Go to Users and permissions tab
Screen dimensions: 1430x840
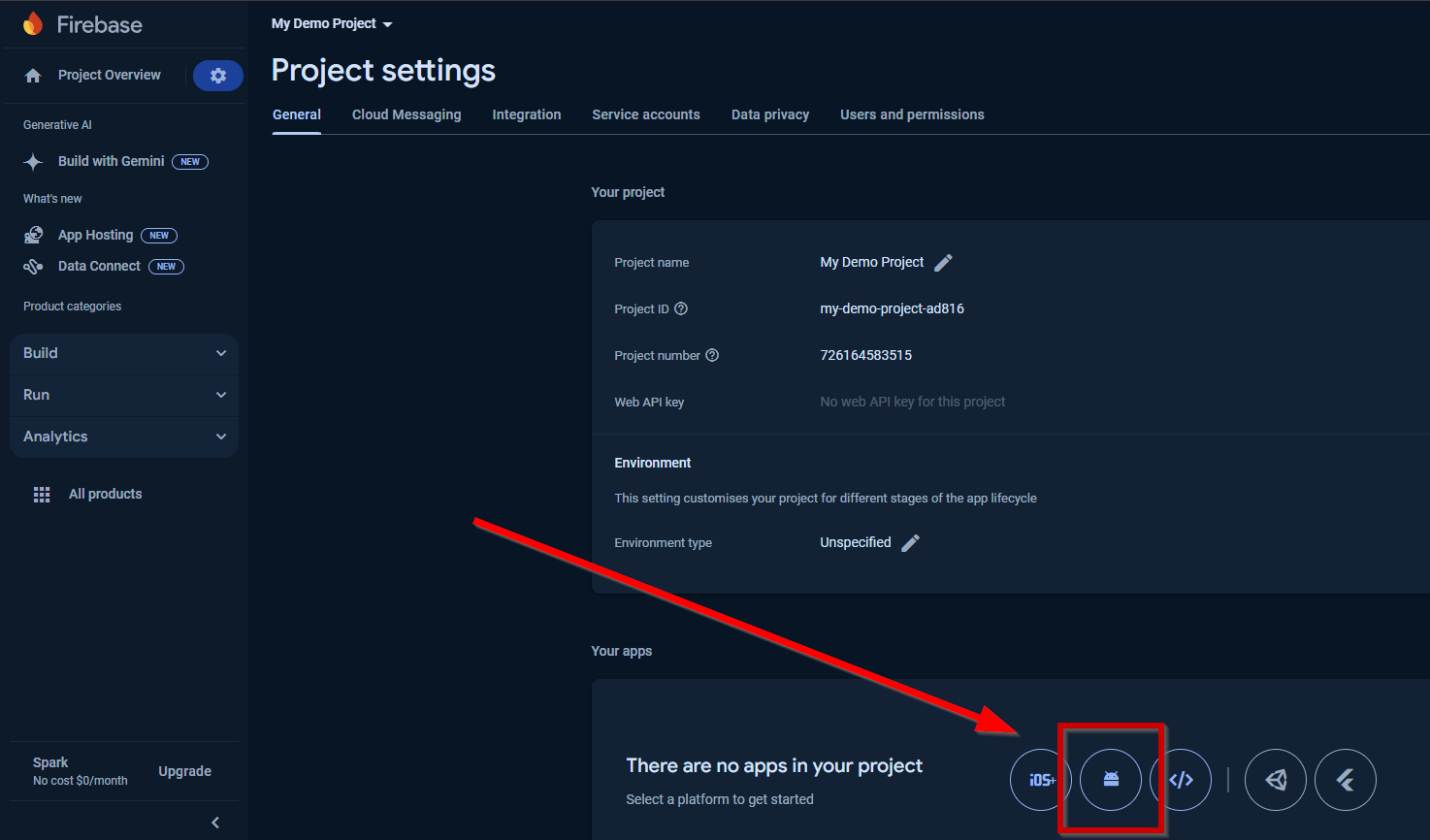point(912,114)
